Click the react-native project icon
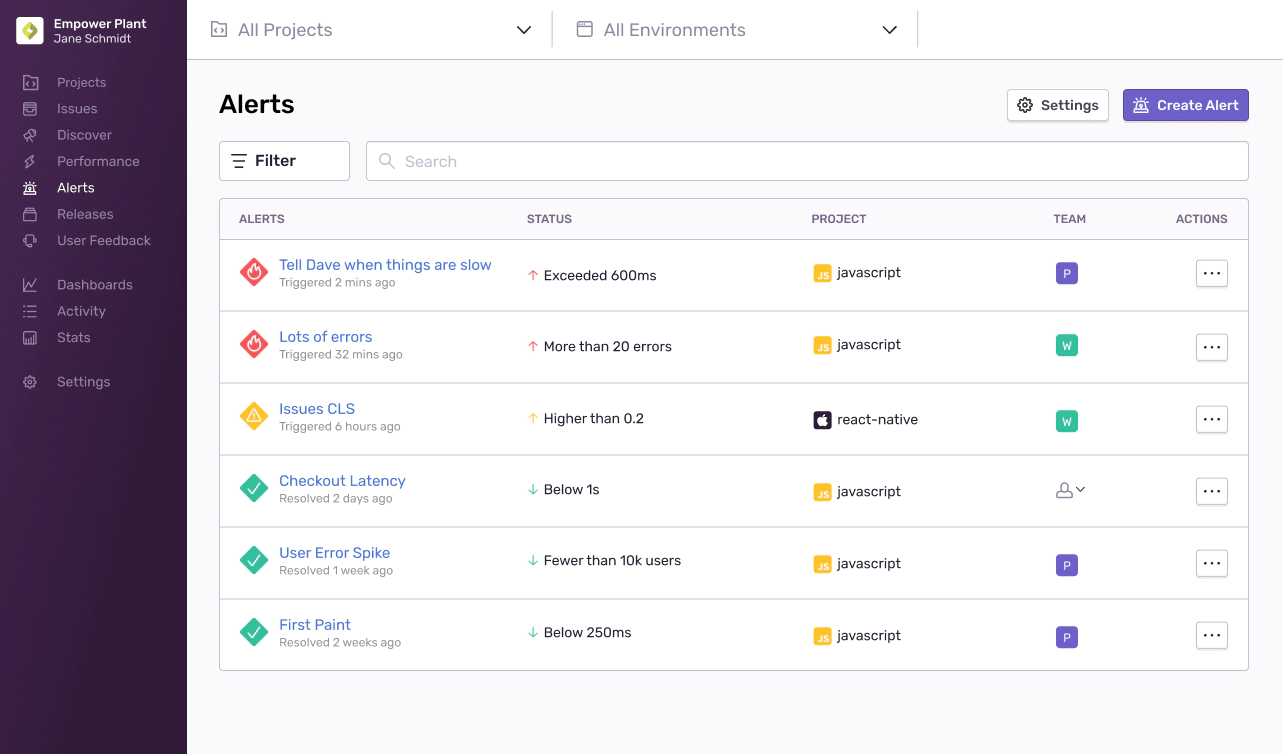1283x754 pixels. [822, 420]
